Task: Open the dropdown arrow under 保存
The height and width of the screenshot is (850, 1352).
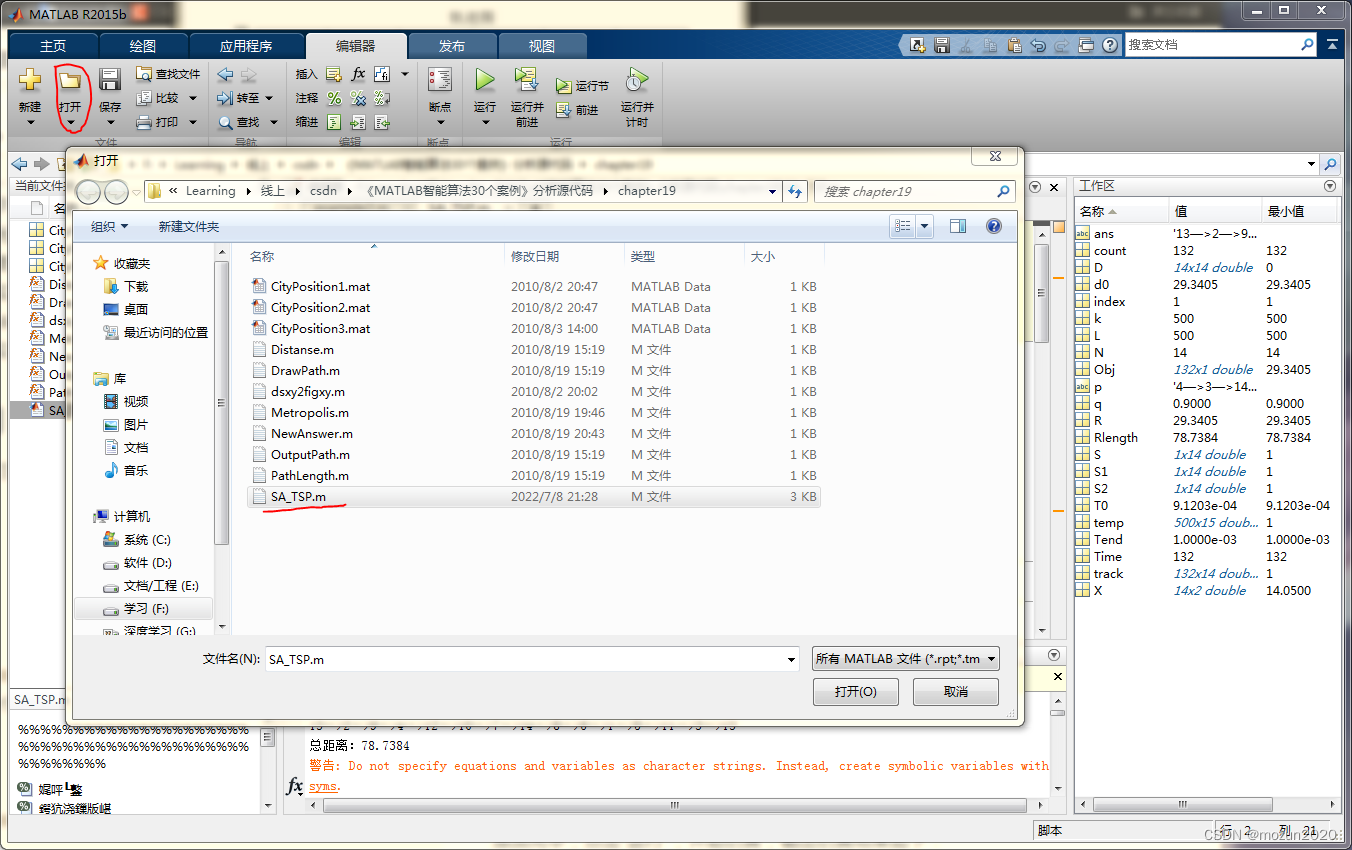Action: (x=110, y=123)
